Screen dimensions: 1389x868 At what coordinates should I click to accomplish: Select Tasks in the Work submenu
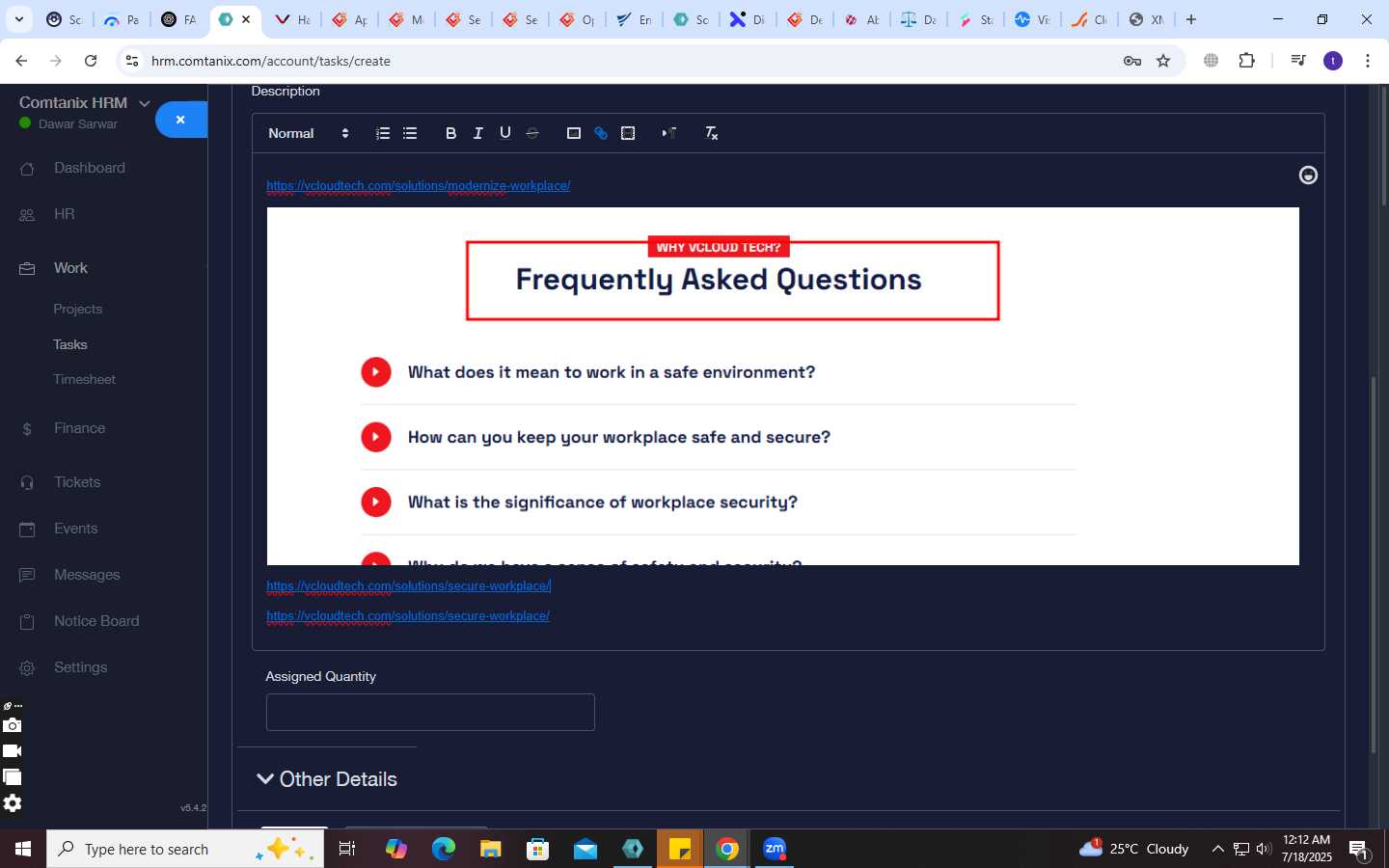[x=70, y=344]
